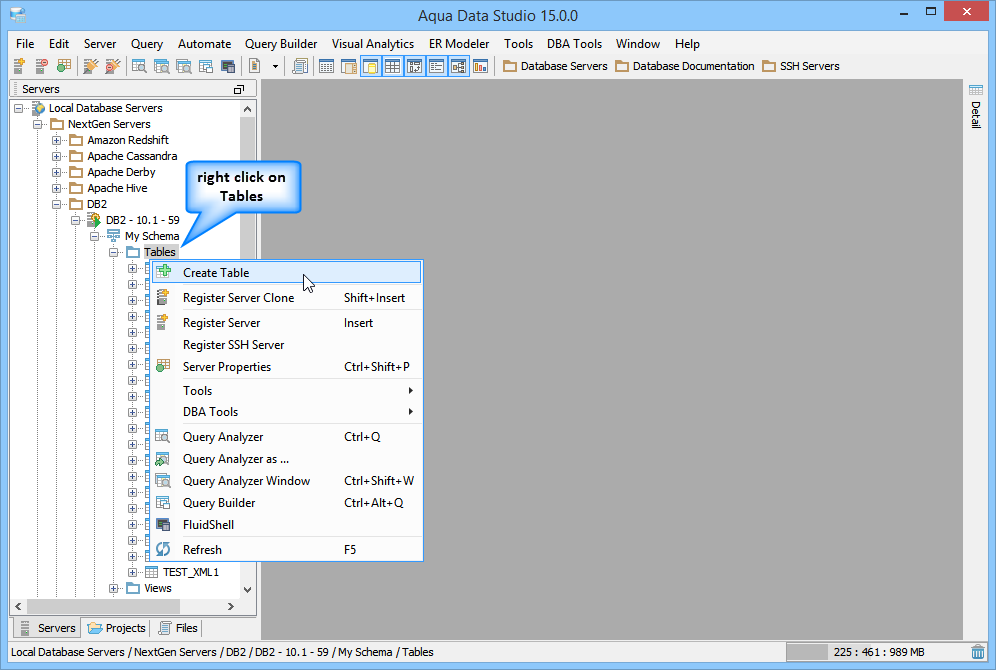Viewport: 996px width, 670px height.
Task: Open the dropdown arrow next to new document icon
Action: click(x=275, y=66)
